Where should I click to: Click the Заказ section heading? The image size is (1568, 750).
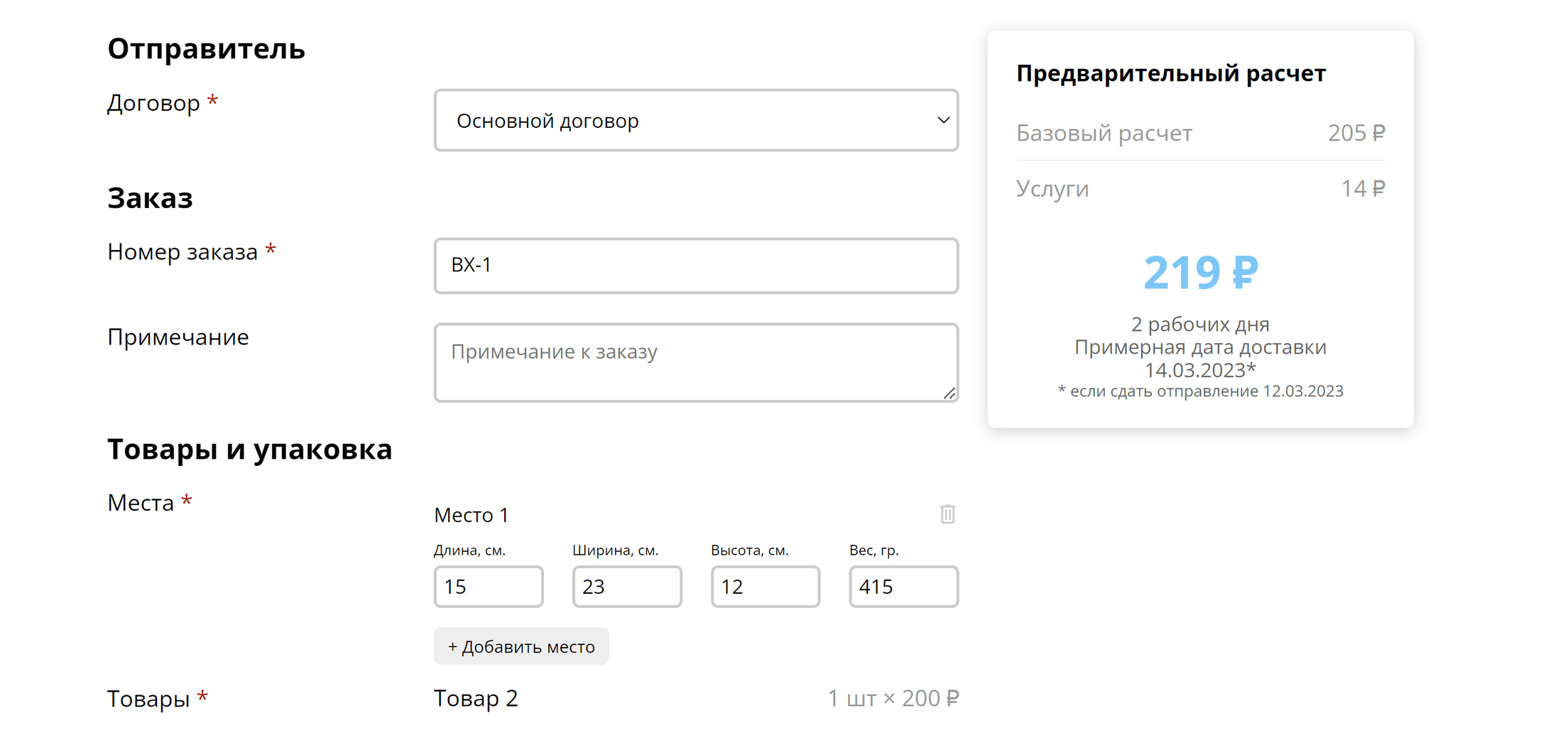point(150,198)
